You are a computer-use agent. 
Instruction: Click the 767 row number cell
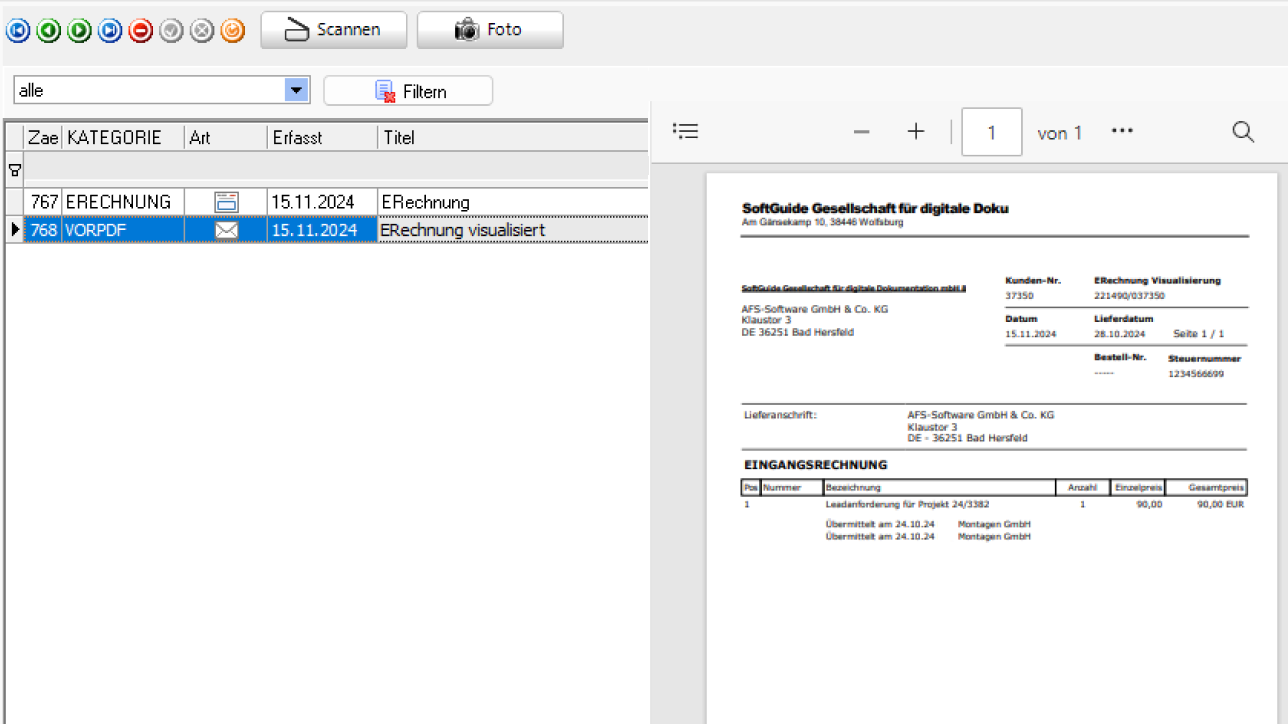[43, 202]
